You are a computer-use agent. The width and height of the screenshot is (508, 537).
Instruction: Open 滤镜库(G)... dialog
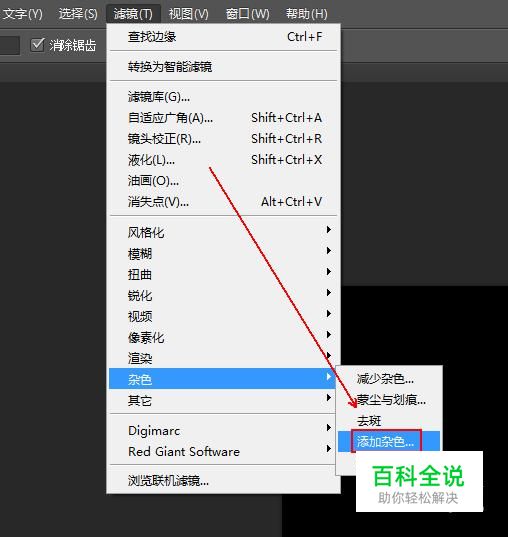223,97
